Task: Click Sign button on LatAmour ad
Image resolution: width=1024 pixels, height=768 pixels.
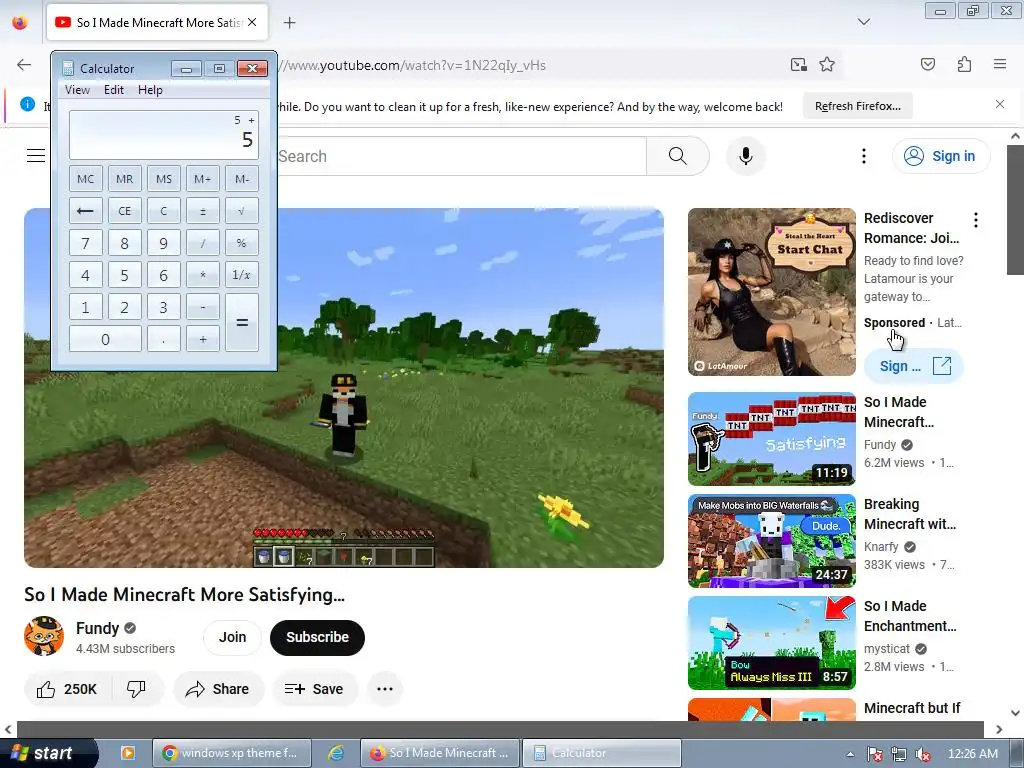Action: pos(914,366)
